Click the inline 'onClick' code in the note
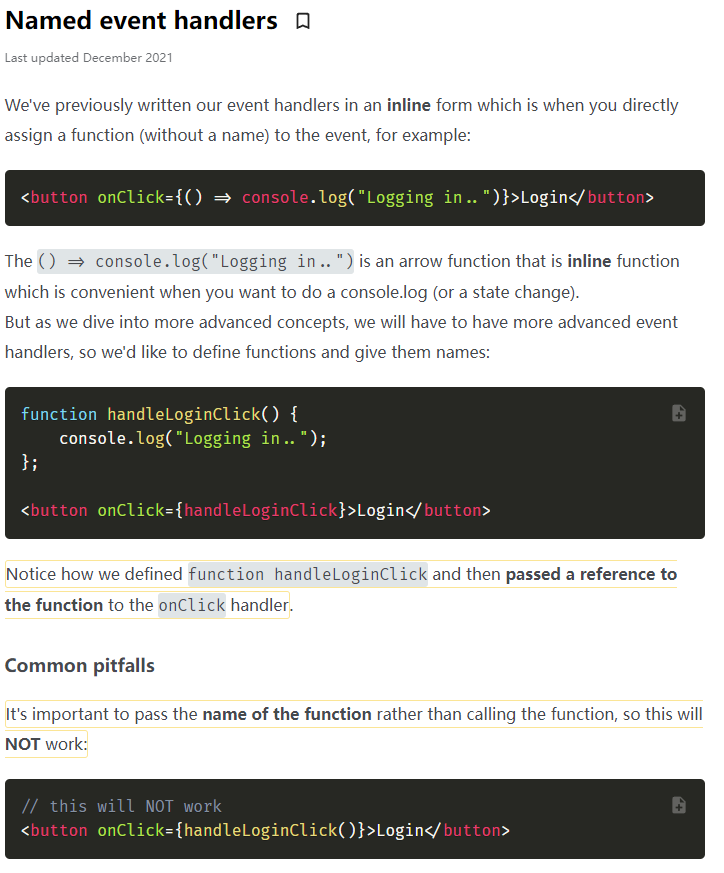The height and width of the screenshot is (873, 724). tap(192, 605)
